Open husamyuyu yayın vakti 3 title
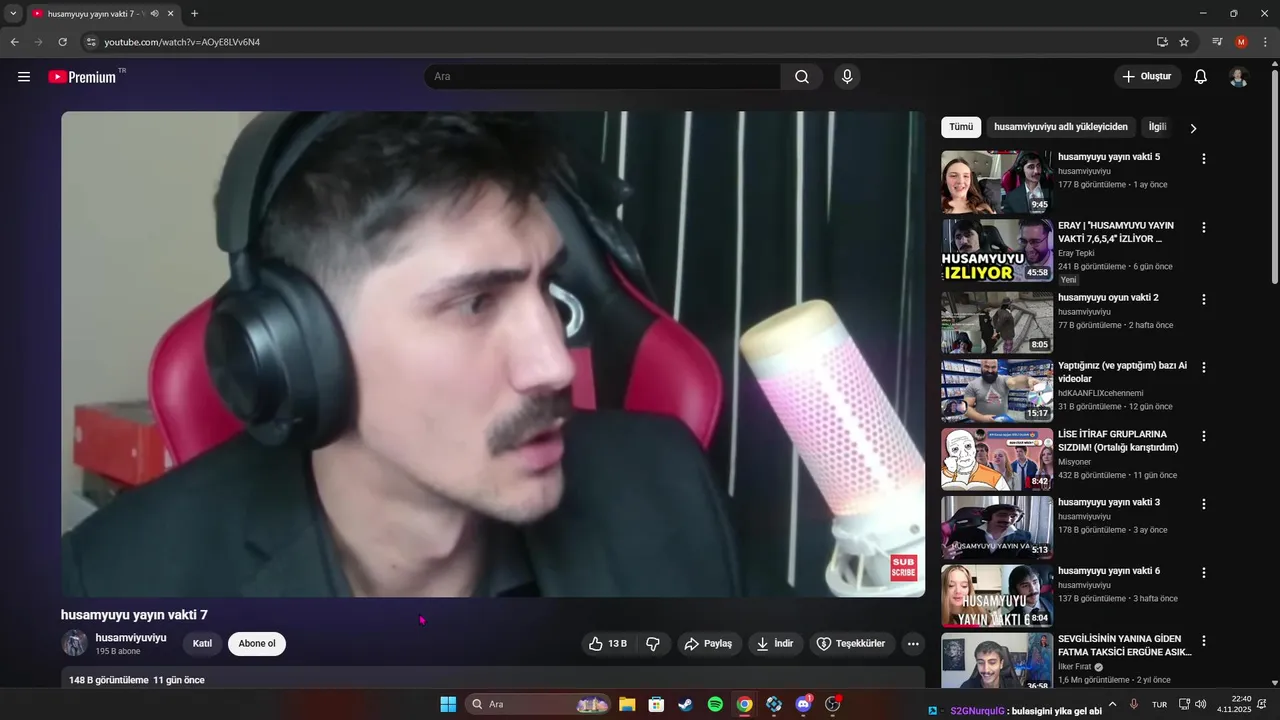 [1109, 502]
